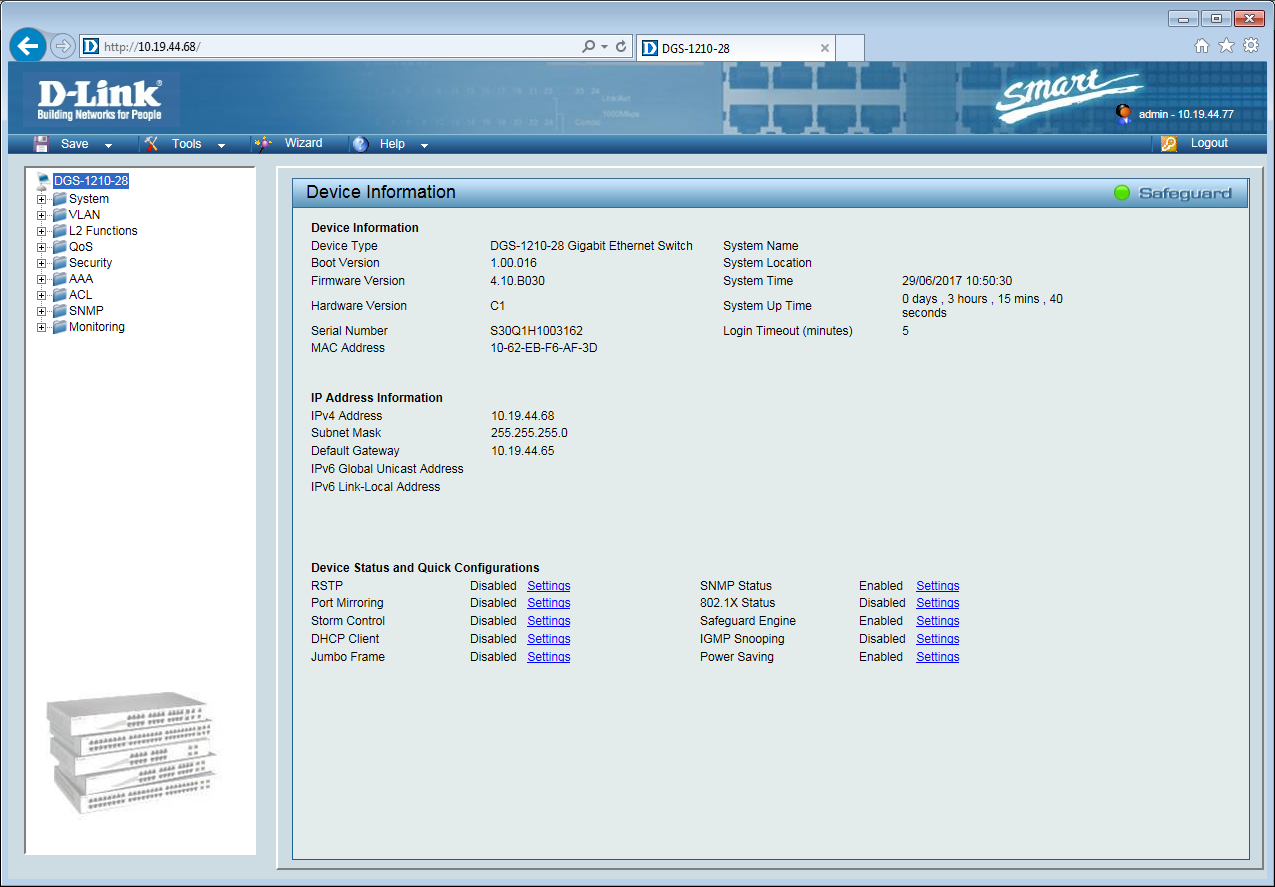1275x887 pixels.
Task: Expand the VLAN tree node
Action: coord(42,215)
